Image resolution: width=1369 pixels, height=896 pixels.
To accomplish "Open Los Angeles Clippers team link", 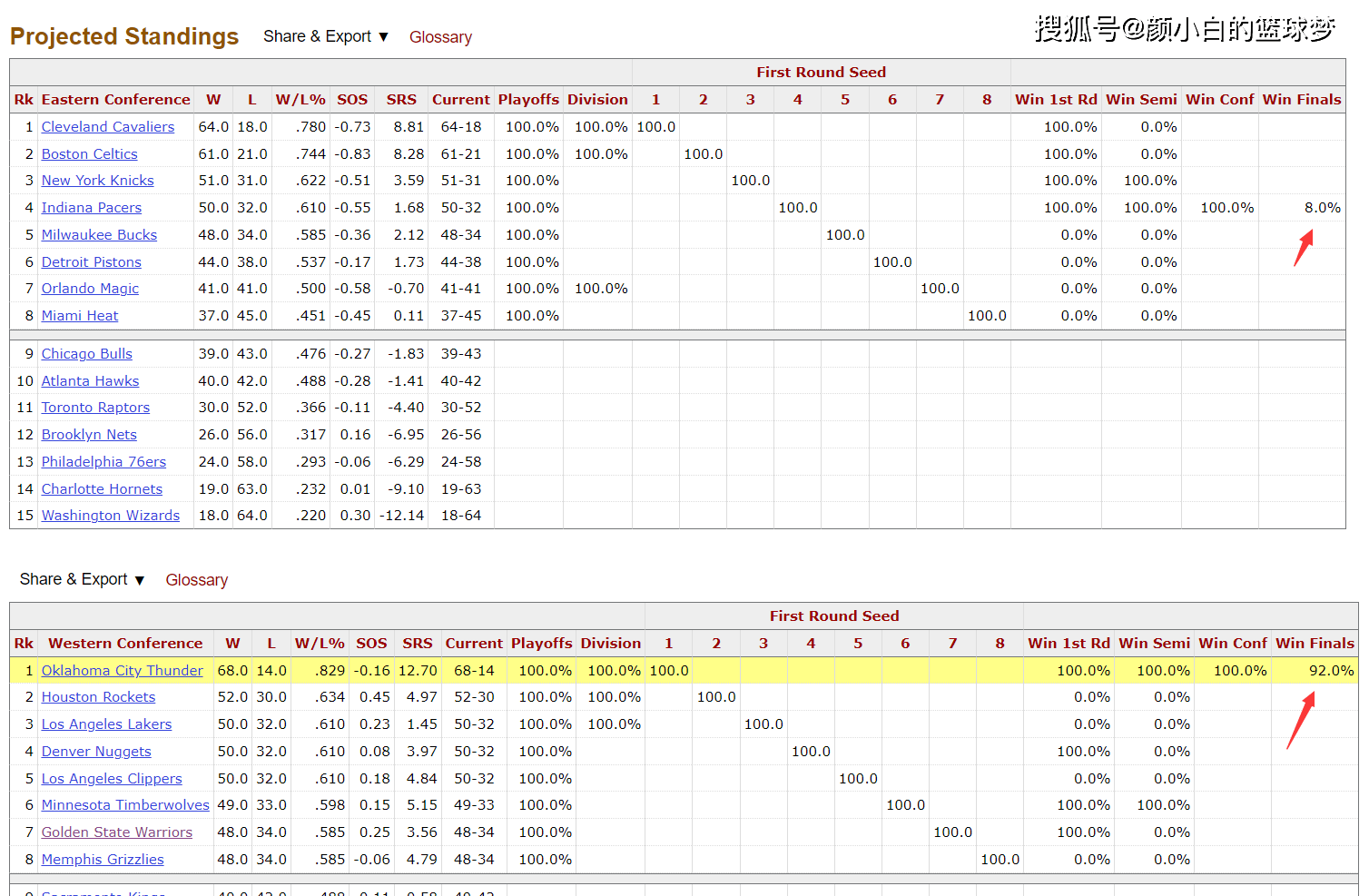I will [x=113, y=779].
